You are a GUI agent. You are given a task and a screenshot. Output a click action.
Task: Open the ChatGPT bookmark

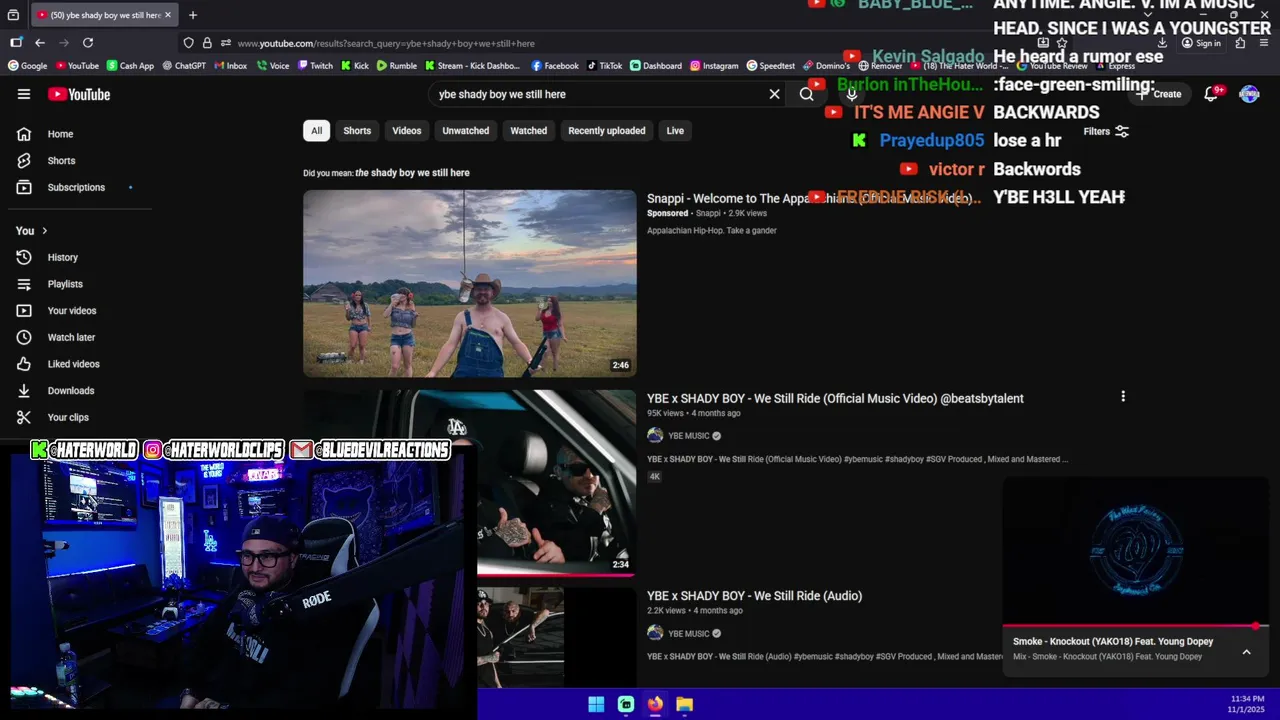tap(183, 66)
